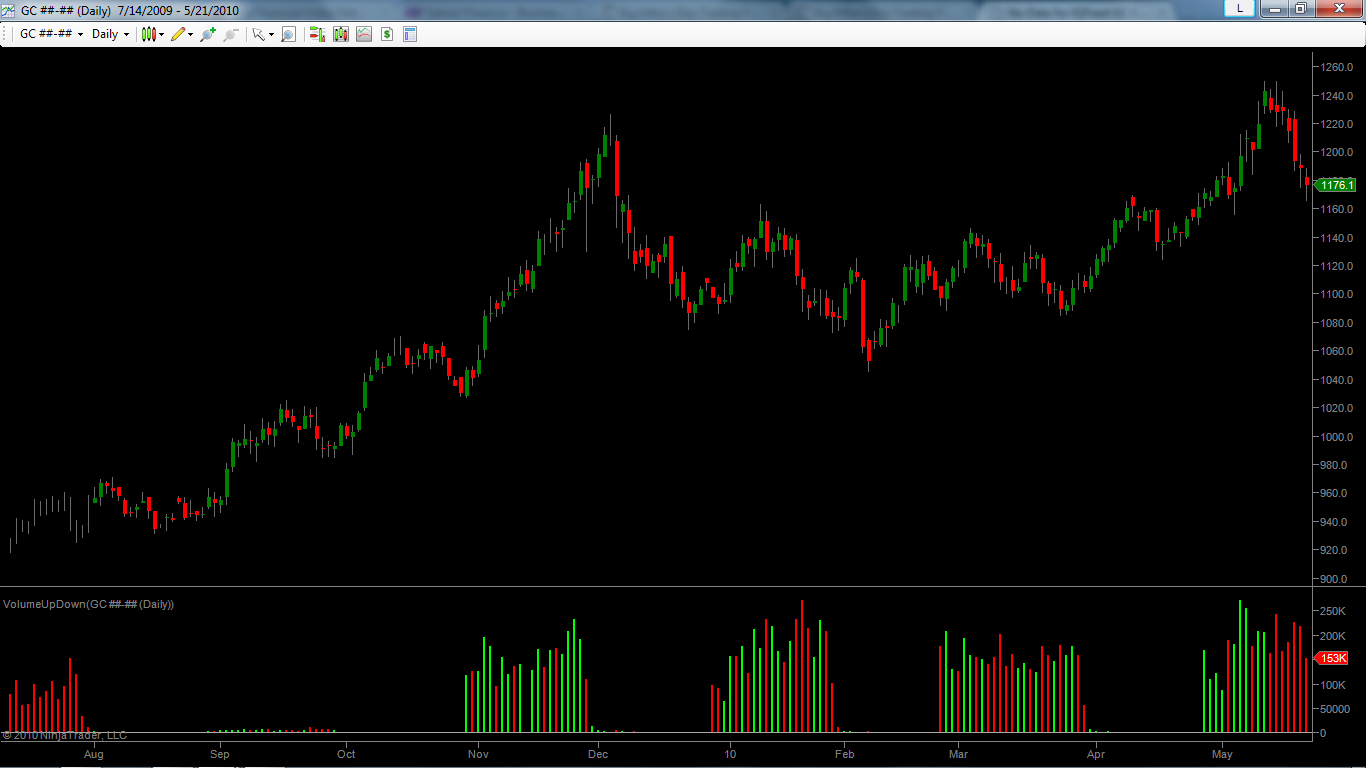Click the 1100.0 price axis label

[x=1337, y=295]
